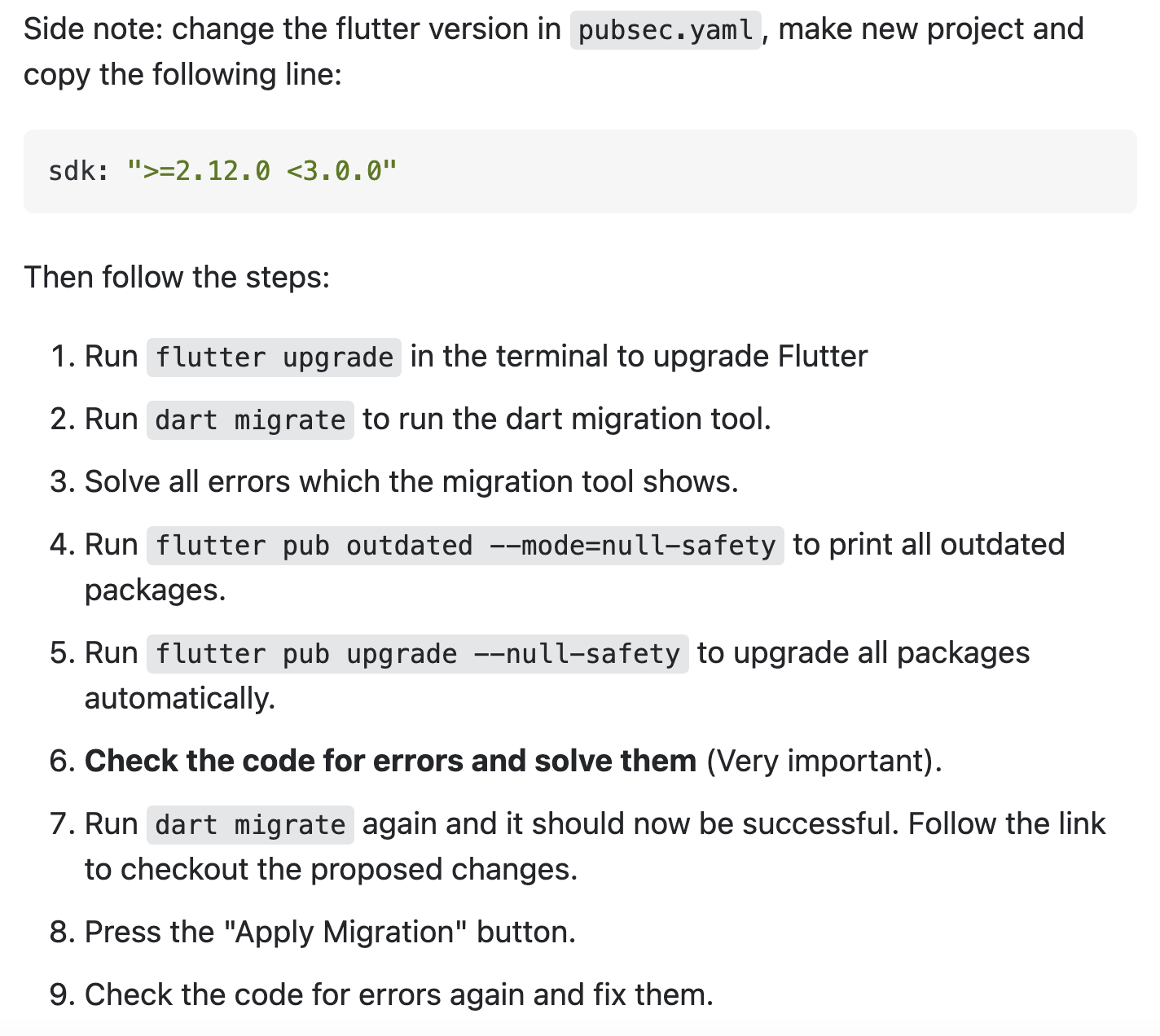Click the "(Very important)" text
Screen dimensions: 1160x1036
pos(824,761)
